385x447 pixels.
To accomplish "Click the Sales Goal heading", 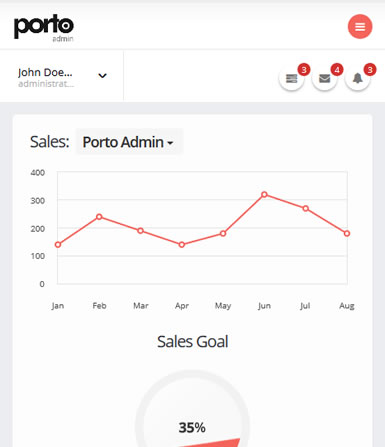I will pyautogui.click(x=193, y=342).
